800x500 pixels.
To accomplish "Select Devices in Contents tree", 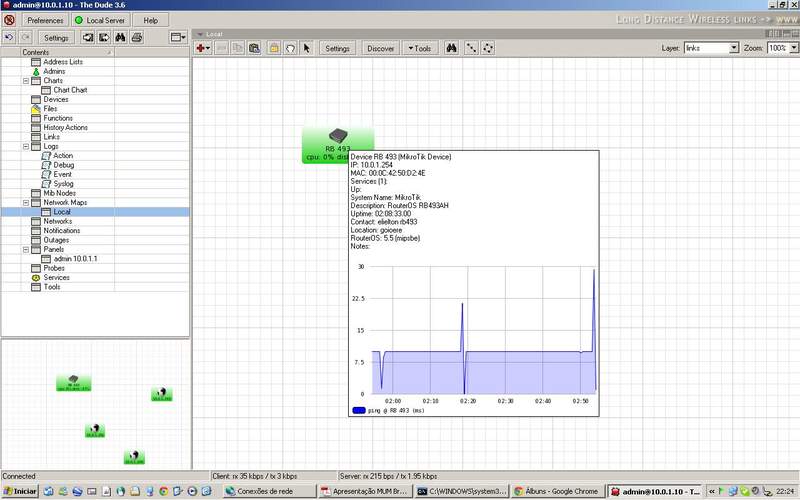I will coord(56,99).
